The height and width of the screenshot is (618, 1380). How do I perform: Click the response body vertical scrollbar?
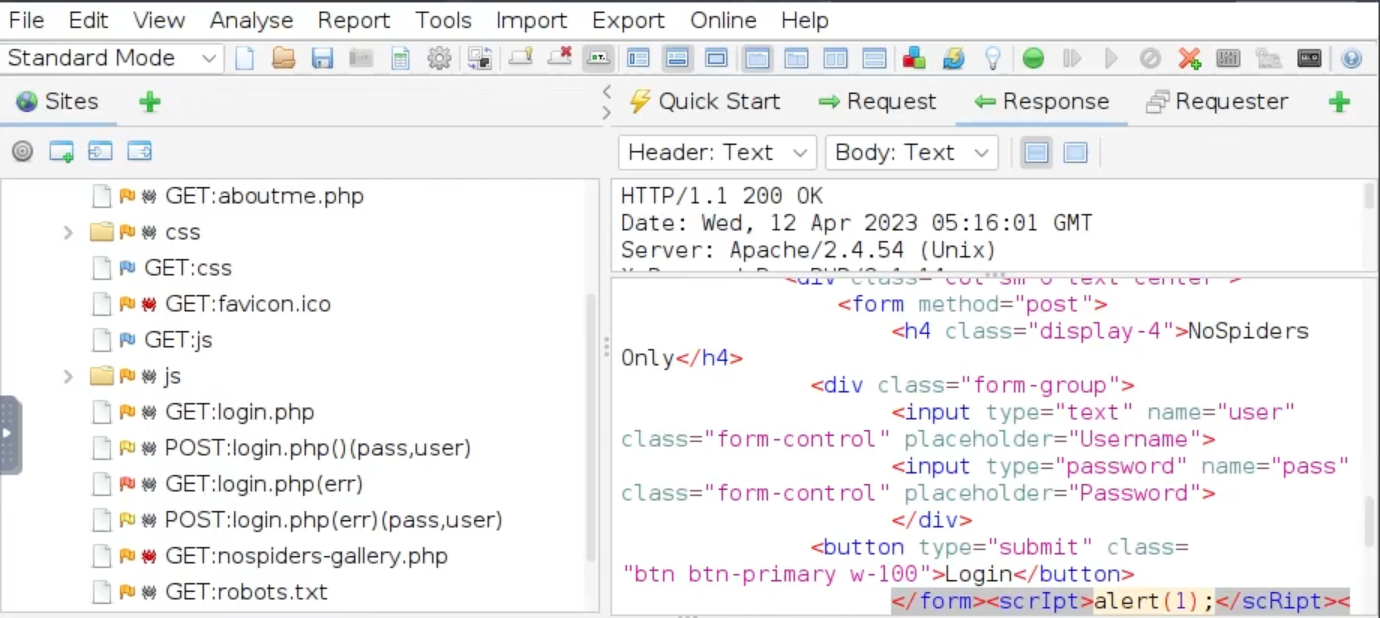pos(1370,523)
